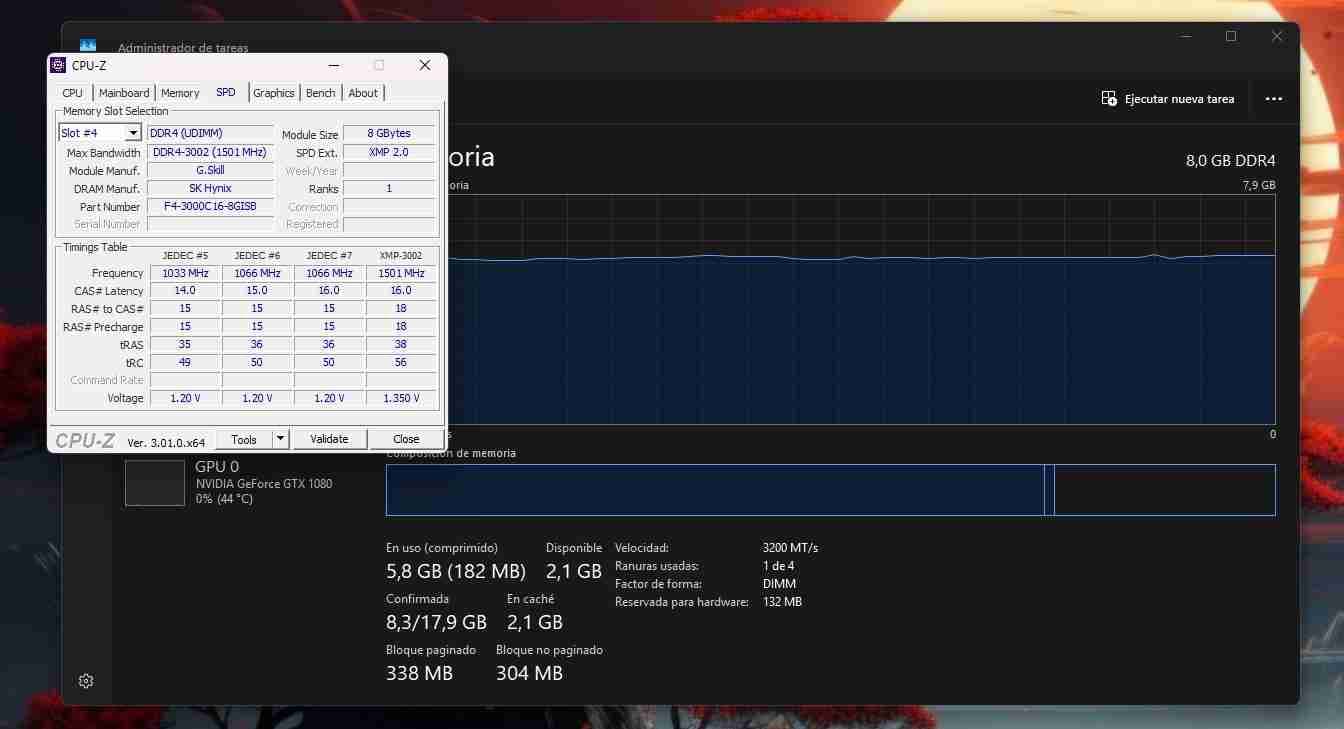1344x729 pixels.
Task: Click the JEDEC #5 CAS# Latency 14.0 cell
Action: coord(185,291)
